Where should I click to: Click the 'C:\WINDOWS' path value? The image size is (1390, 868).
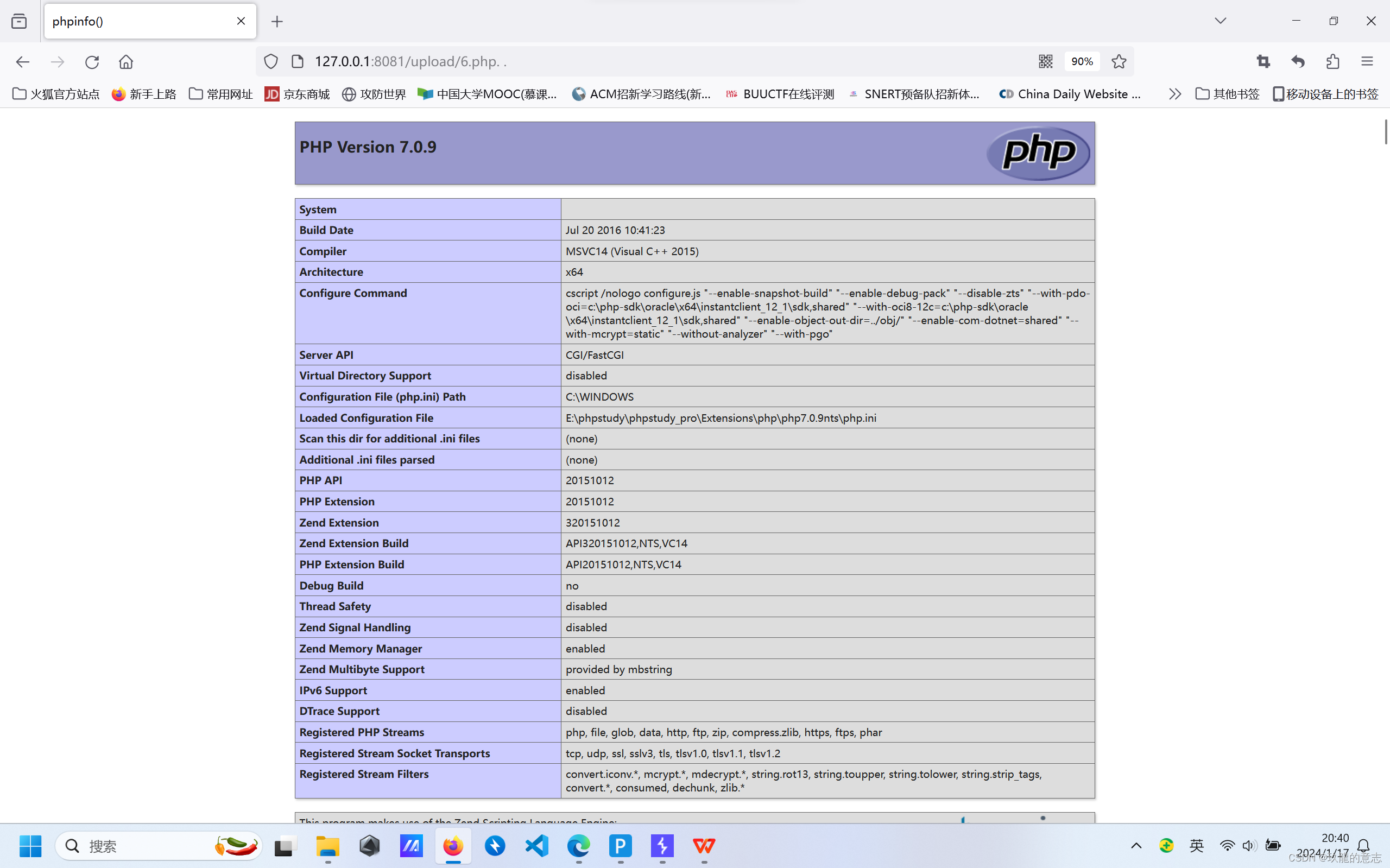point(599,397)
